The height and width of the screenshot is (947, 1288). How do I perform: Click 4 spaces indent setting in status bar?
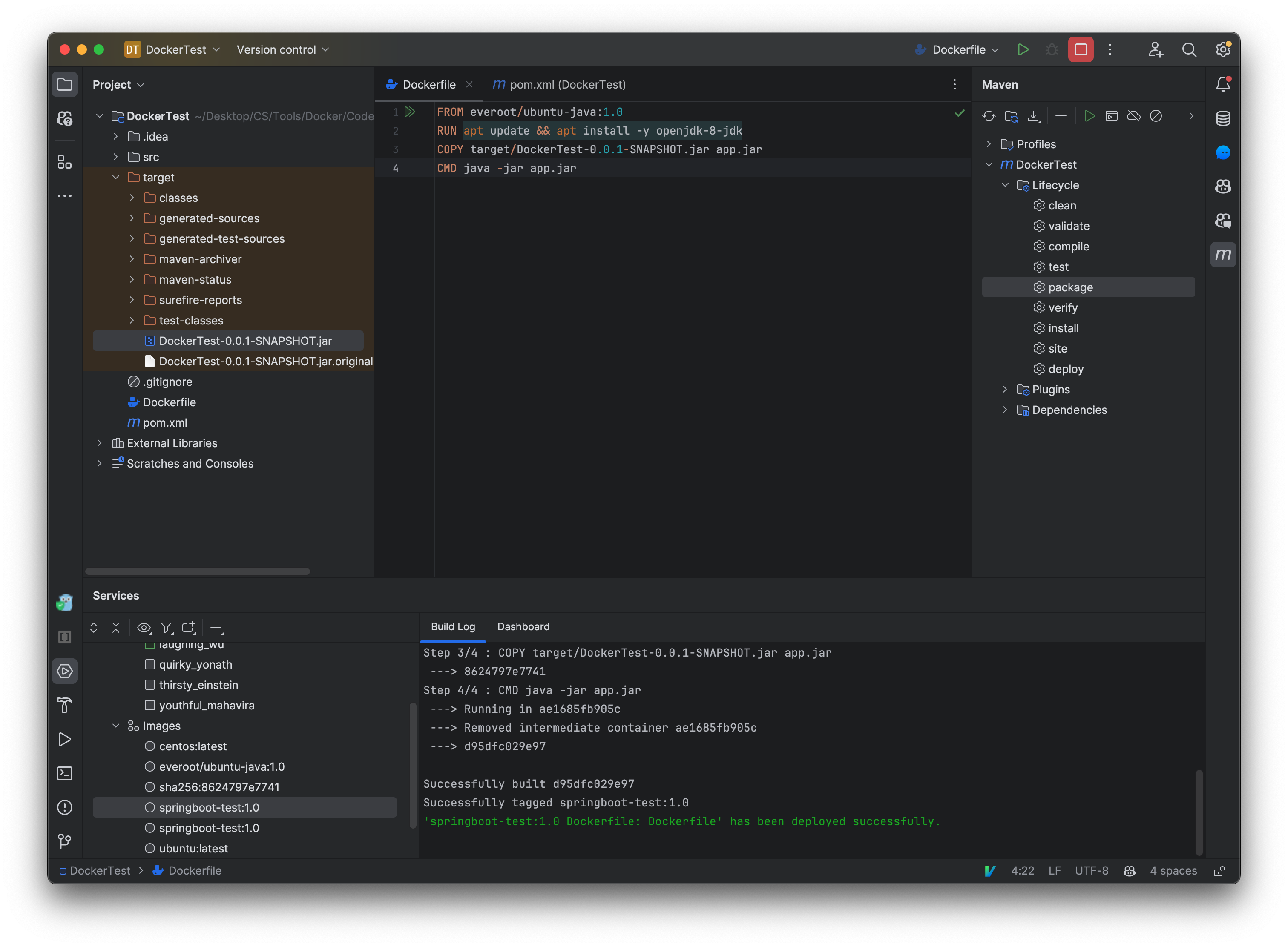(1173, 871)
